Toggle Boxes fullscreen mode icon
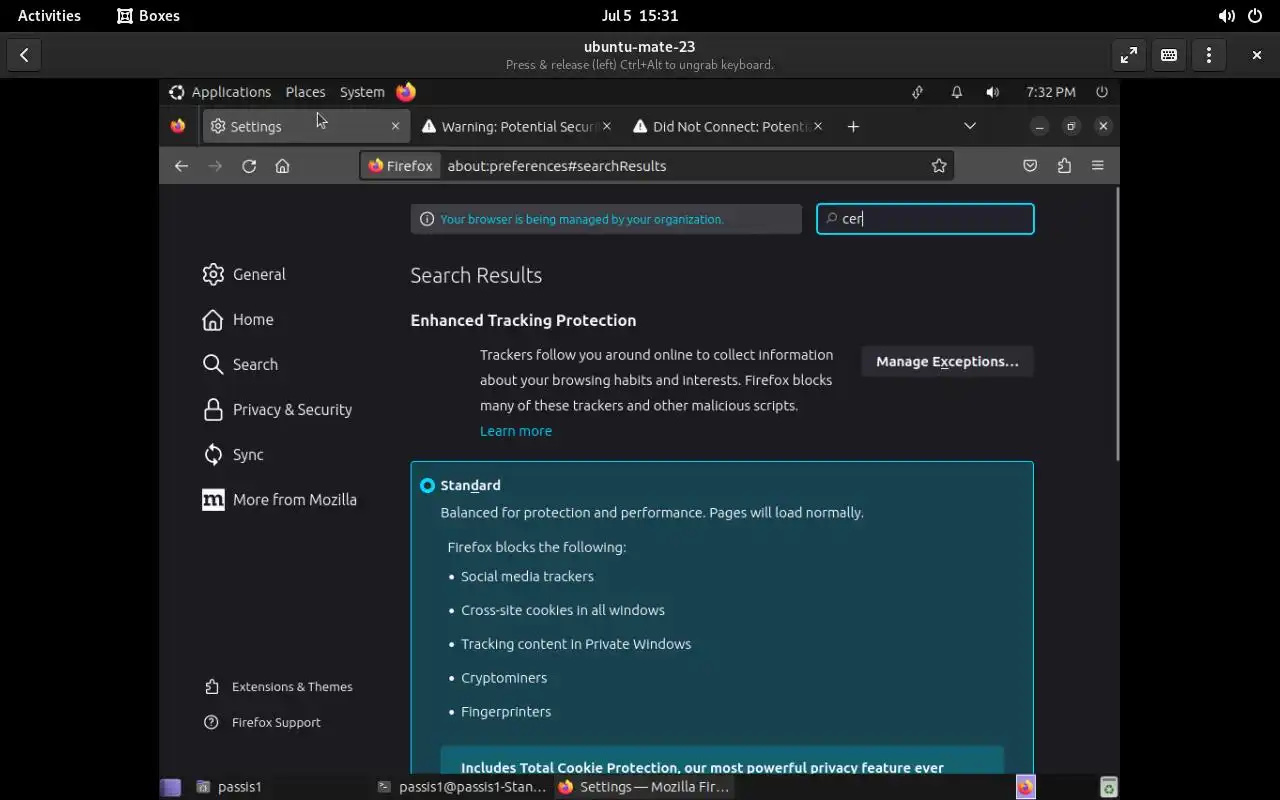The width and height of the screenshot is (1280, 800). pyautogui.click(x=1128, y=55)
